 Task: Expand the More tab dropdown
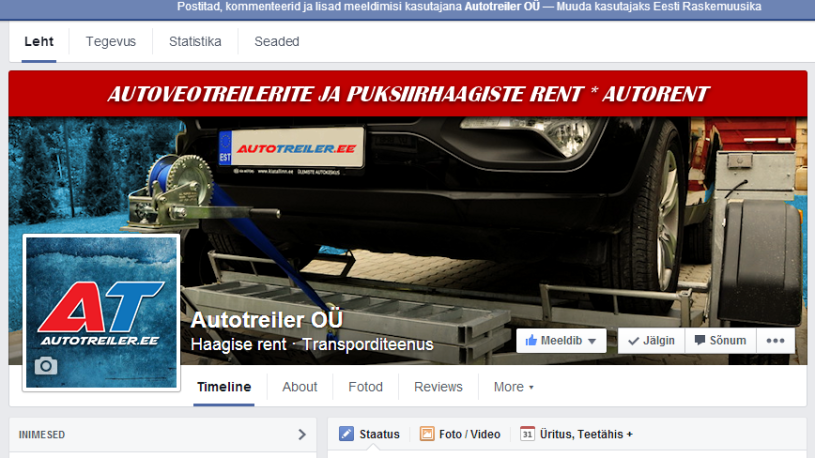click(514, 387)
